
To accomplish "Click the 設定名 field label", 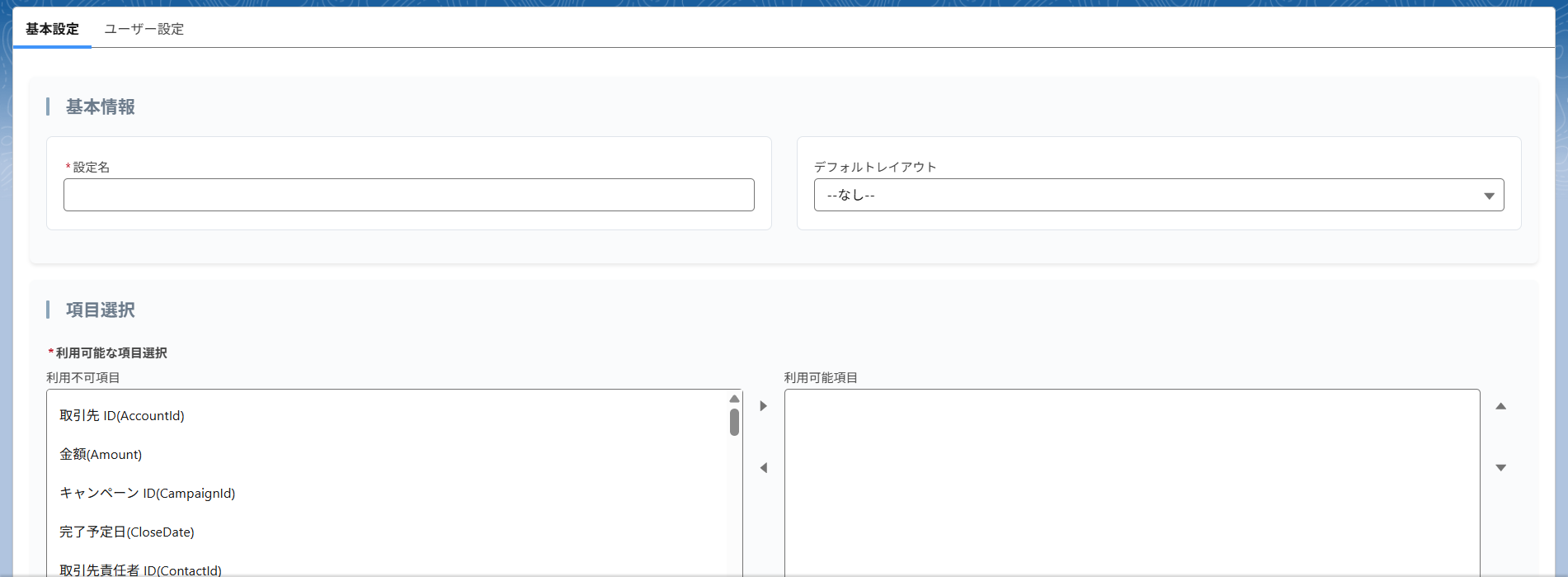I will point(91,168).
